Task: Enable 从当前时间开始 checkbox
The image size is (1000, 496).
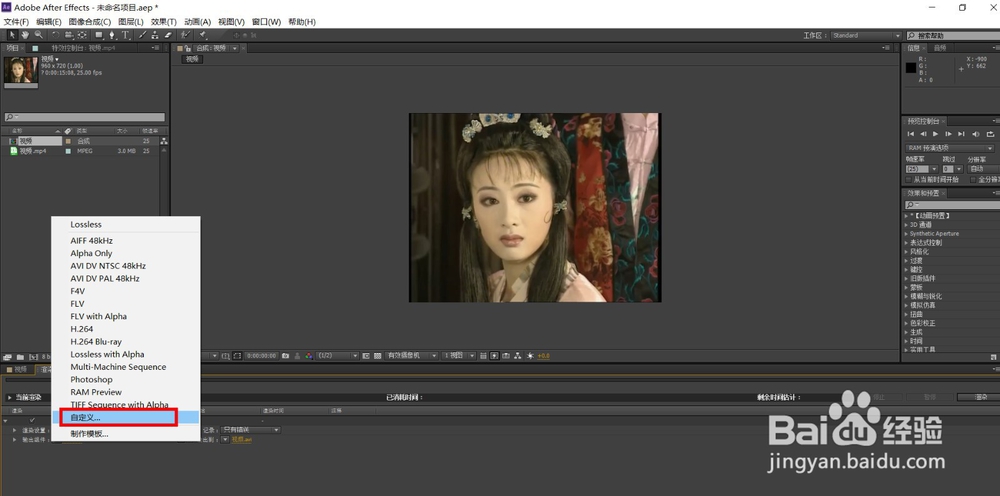Action: click(908, 180)
